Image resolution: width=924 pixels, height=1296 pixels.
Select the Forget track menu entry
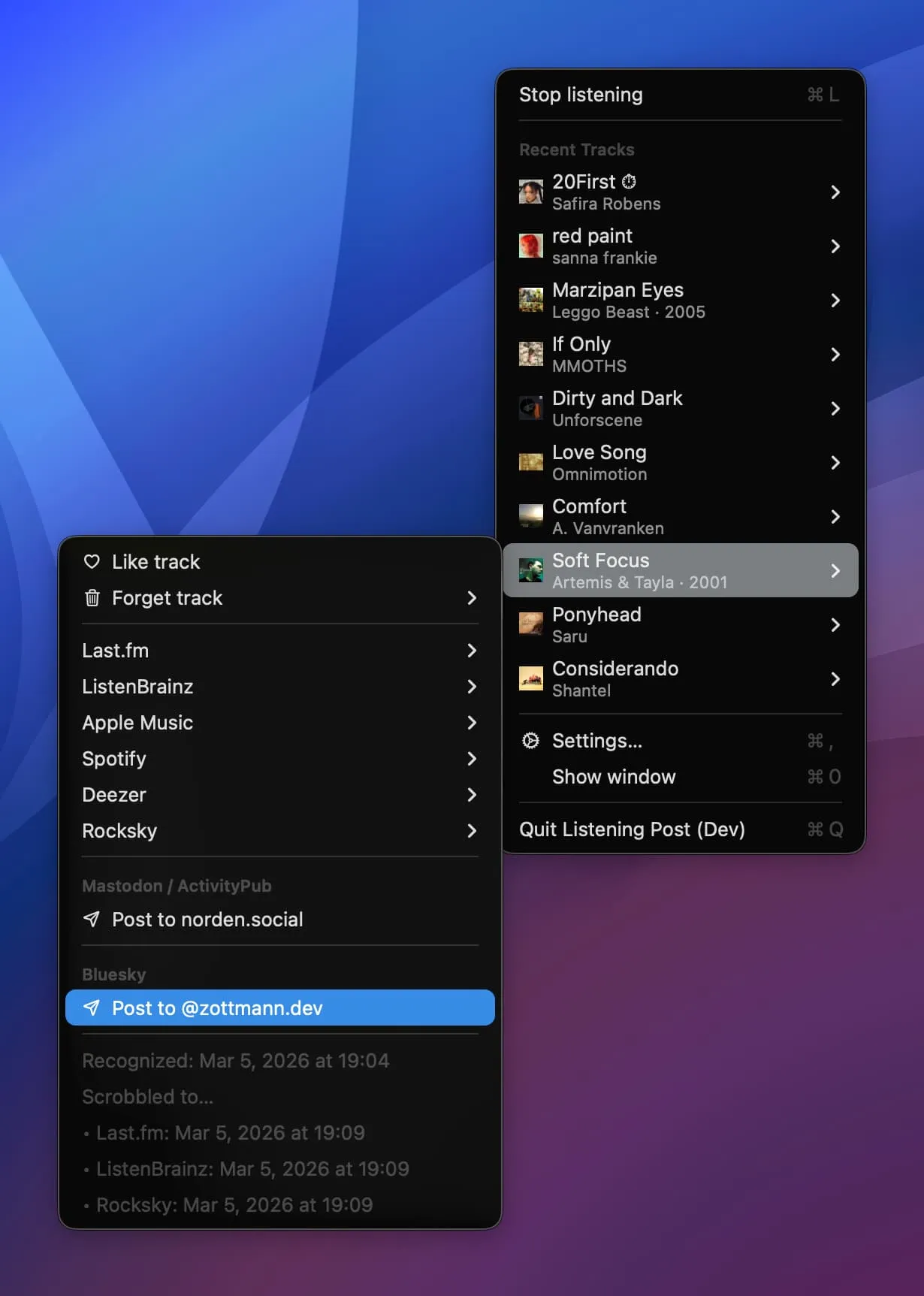point(280,598)
